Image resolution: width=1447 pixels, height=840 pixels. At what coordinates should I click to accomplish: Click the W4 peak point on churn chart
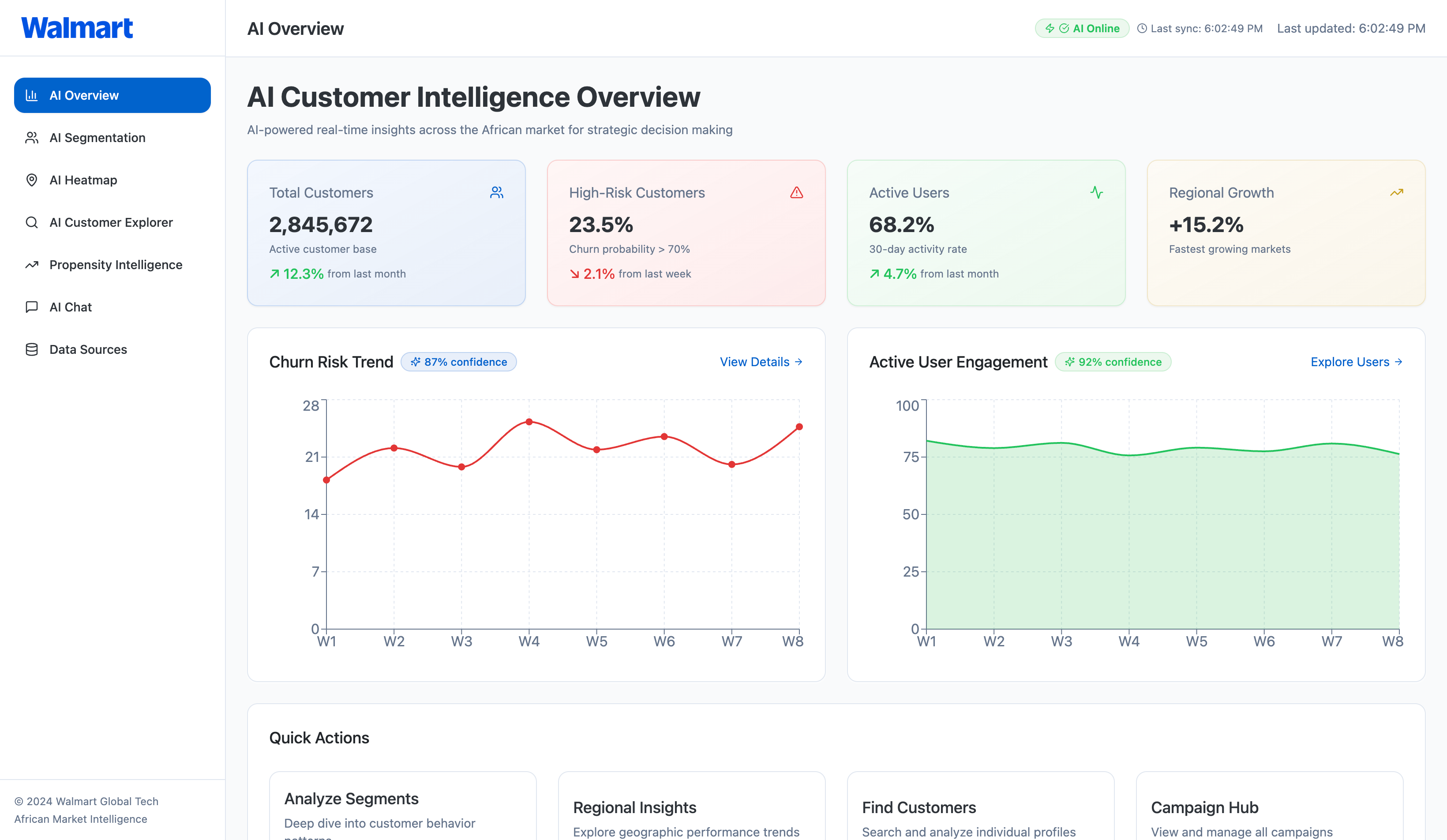click(x=529, y=422)
